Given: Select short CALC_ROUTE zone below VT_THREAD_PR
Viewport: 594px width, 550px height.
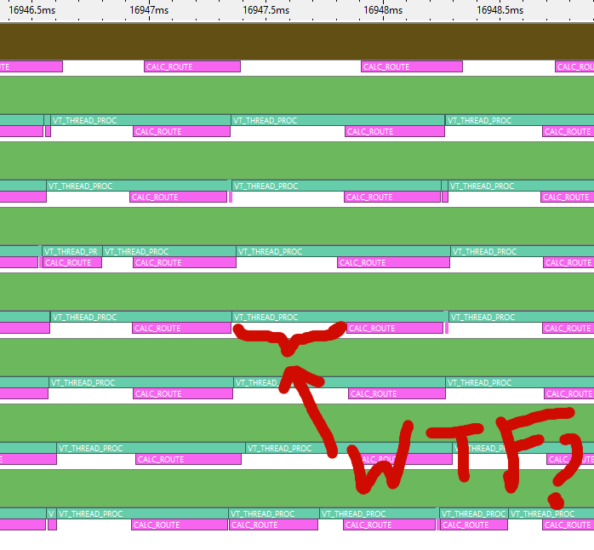Looking at the screenshot, I should pos(72,262).
